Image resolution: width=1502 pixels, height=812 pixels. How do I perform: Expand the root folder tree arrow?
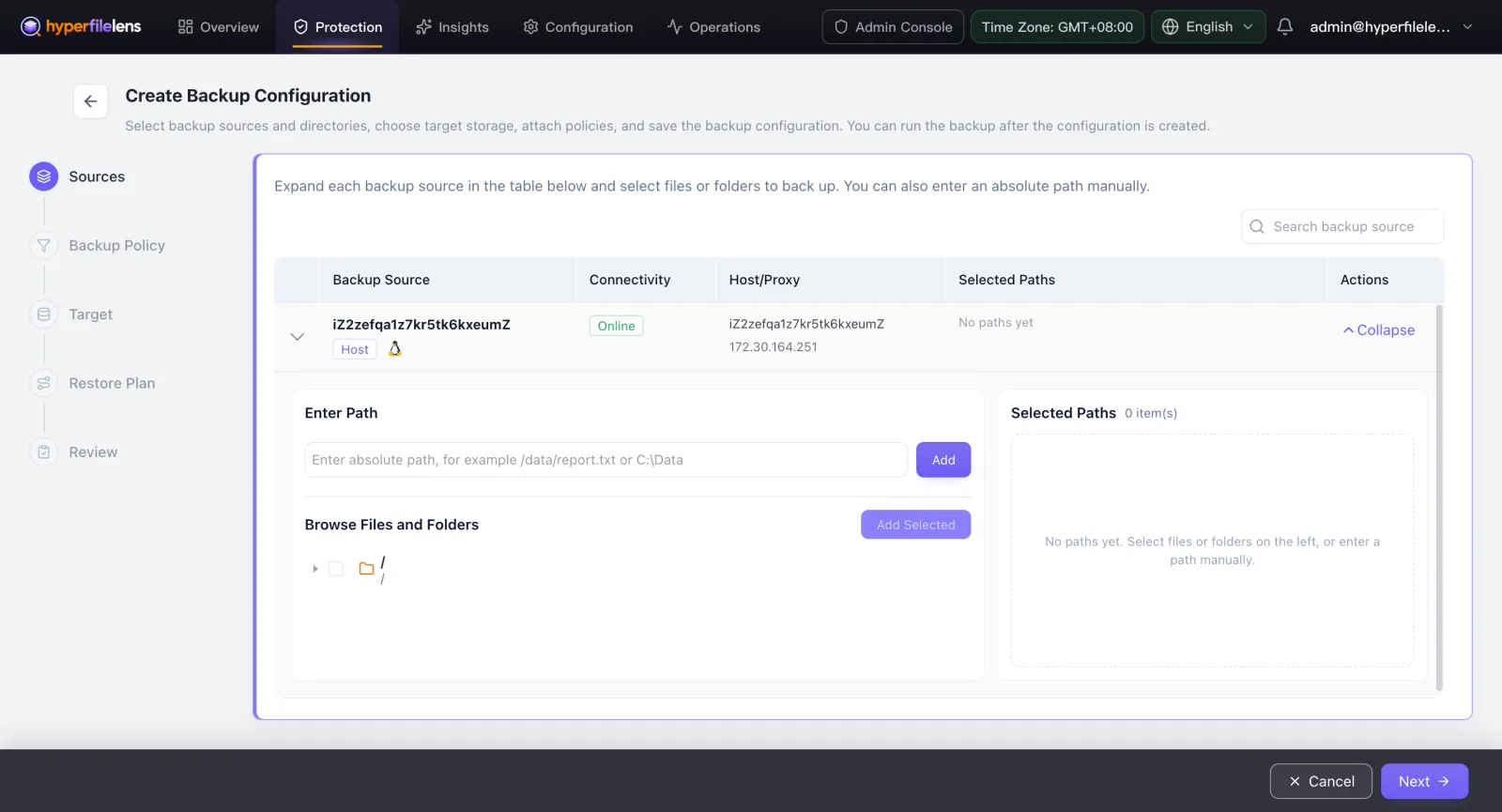click(x=315, y=569)
